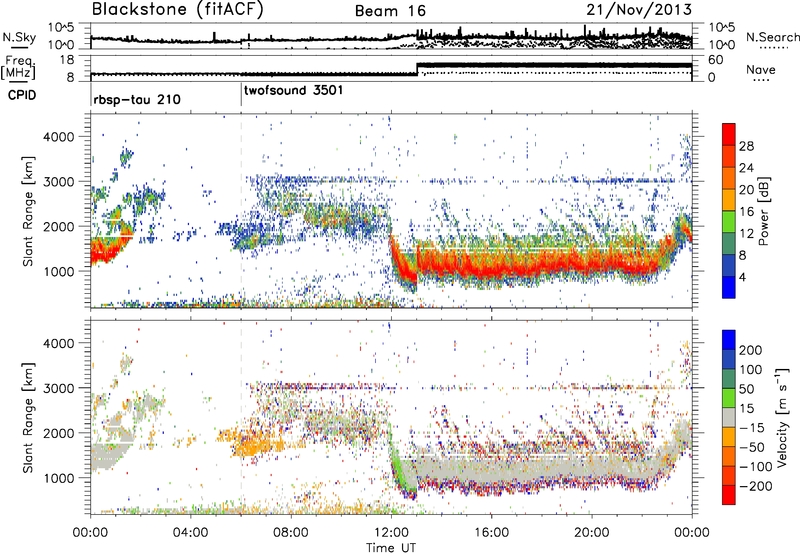Click the "12:00" time axis tick

tap(391, 533)
